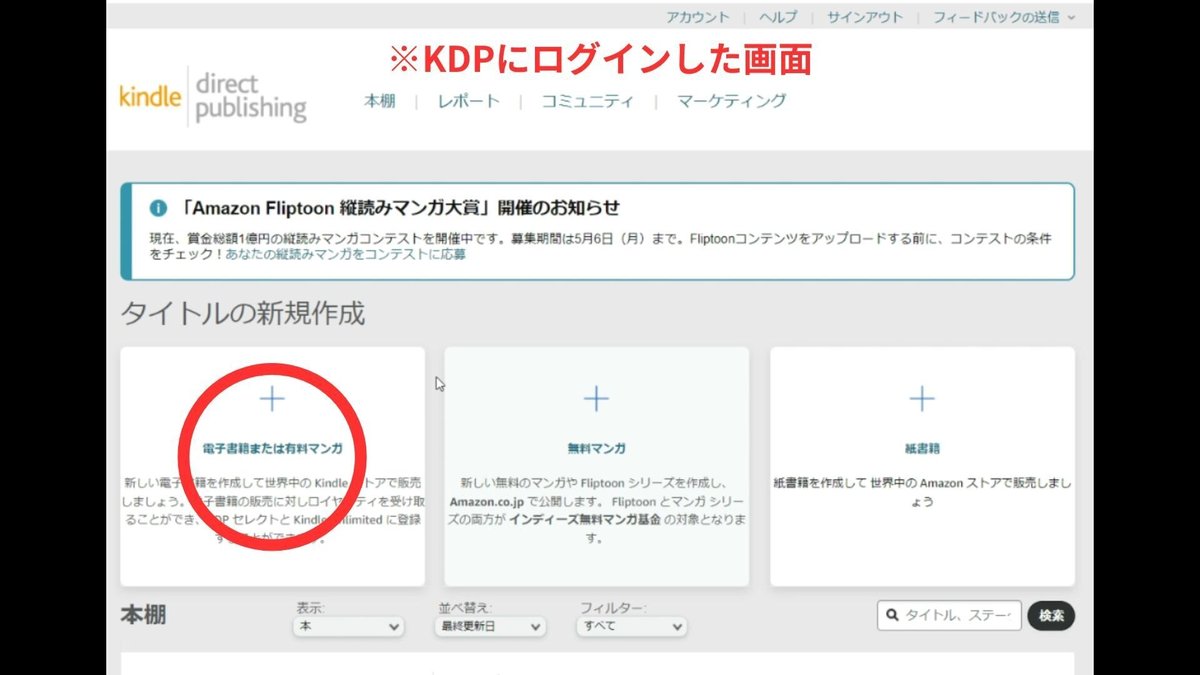1200x675 pixels.
Task: Click the info icon in the Fliptoon notice
Action: coord(158,208)
